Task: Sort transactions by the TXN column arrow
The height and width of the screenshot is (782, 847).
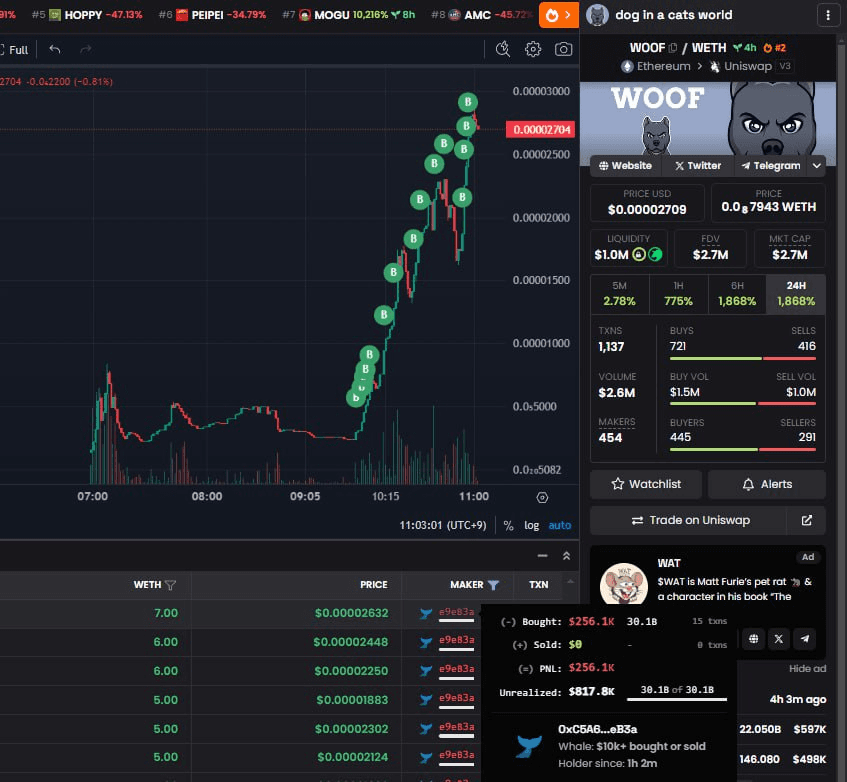Action: coord(570,582)
